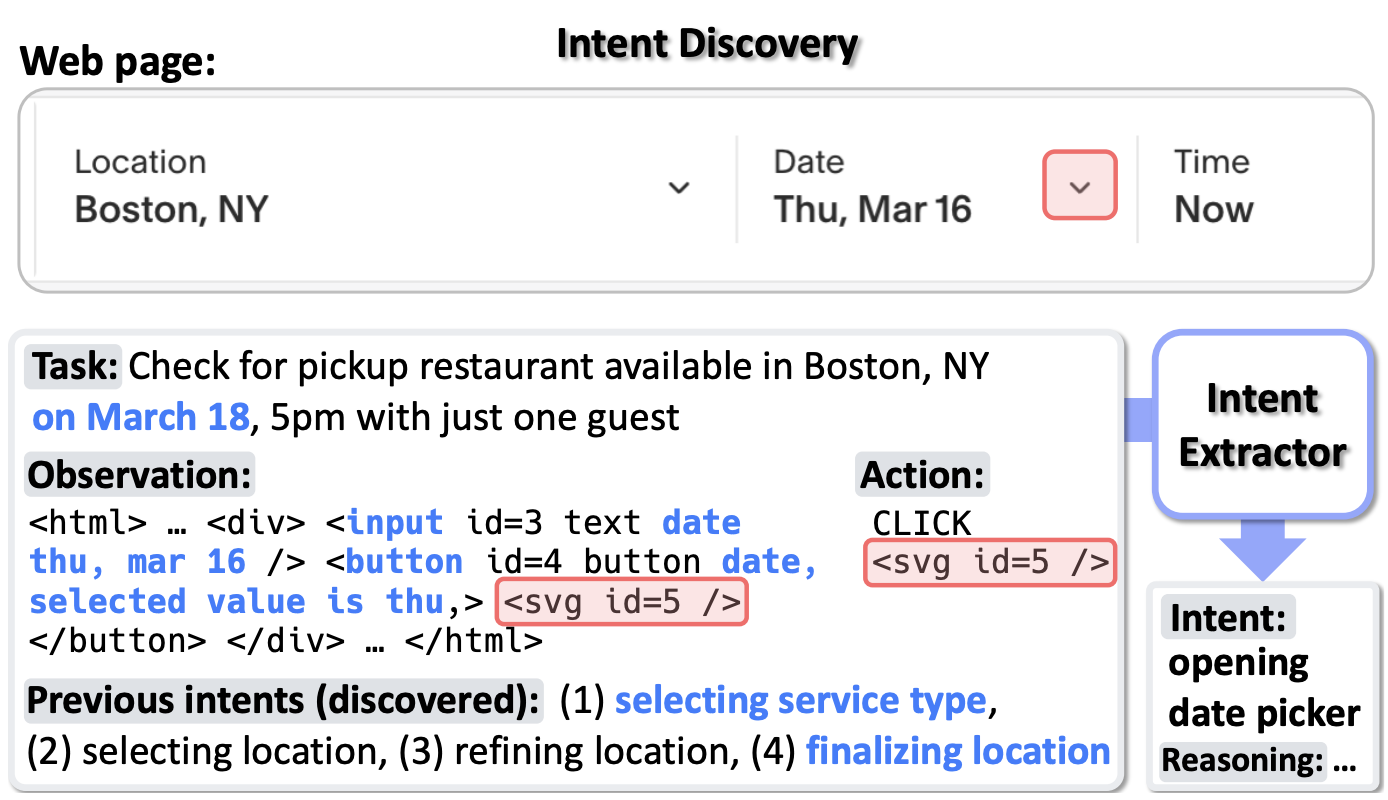Select the Observation section header

pos(138,474)
